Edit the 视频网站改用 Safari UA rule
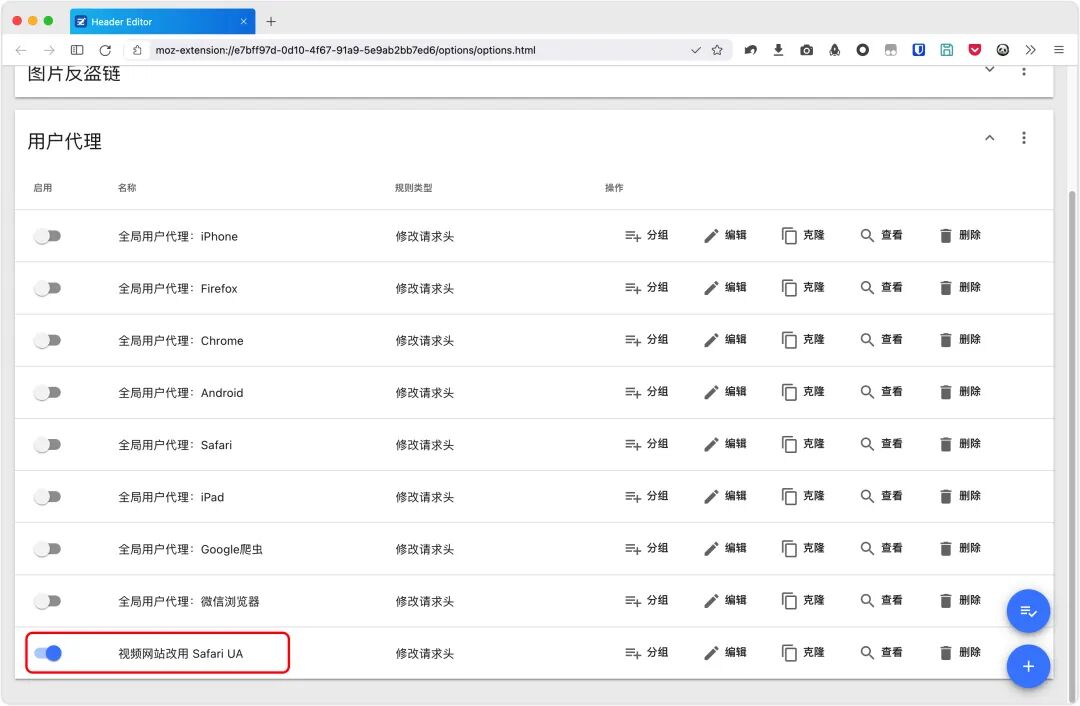The width and height of the screenshot is (1080, 706). 725,652
